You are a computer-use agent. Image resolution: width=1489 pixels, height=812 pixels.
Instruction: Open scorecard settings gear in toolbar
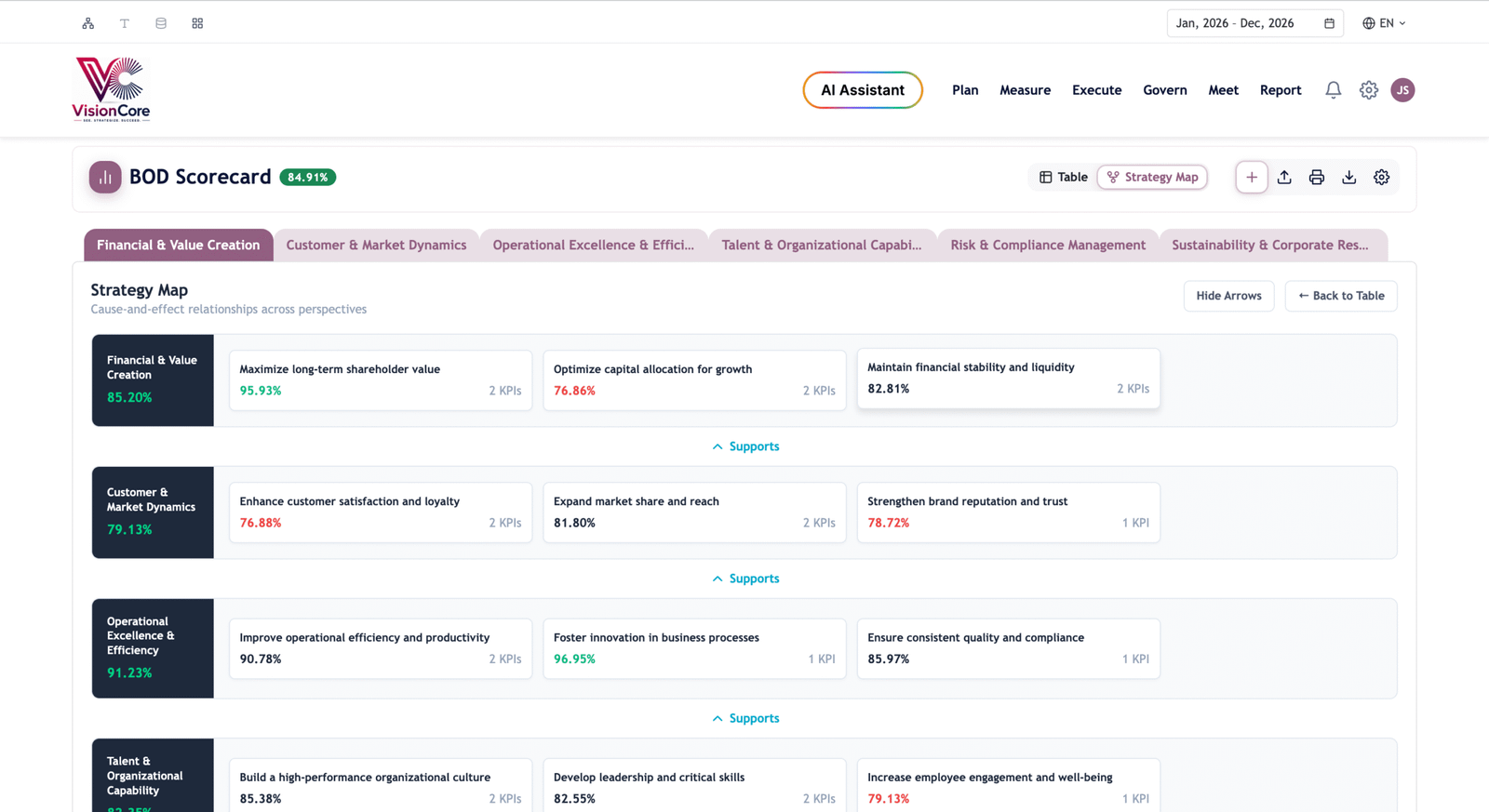click(x=1382, y=177)
